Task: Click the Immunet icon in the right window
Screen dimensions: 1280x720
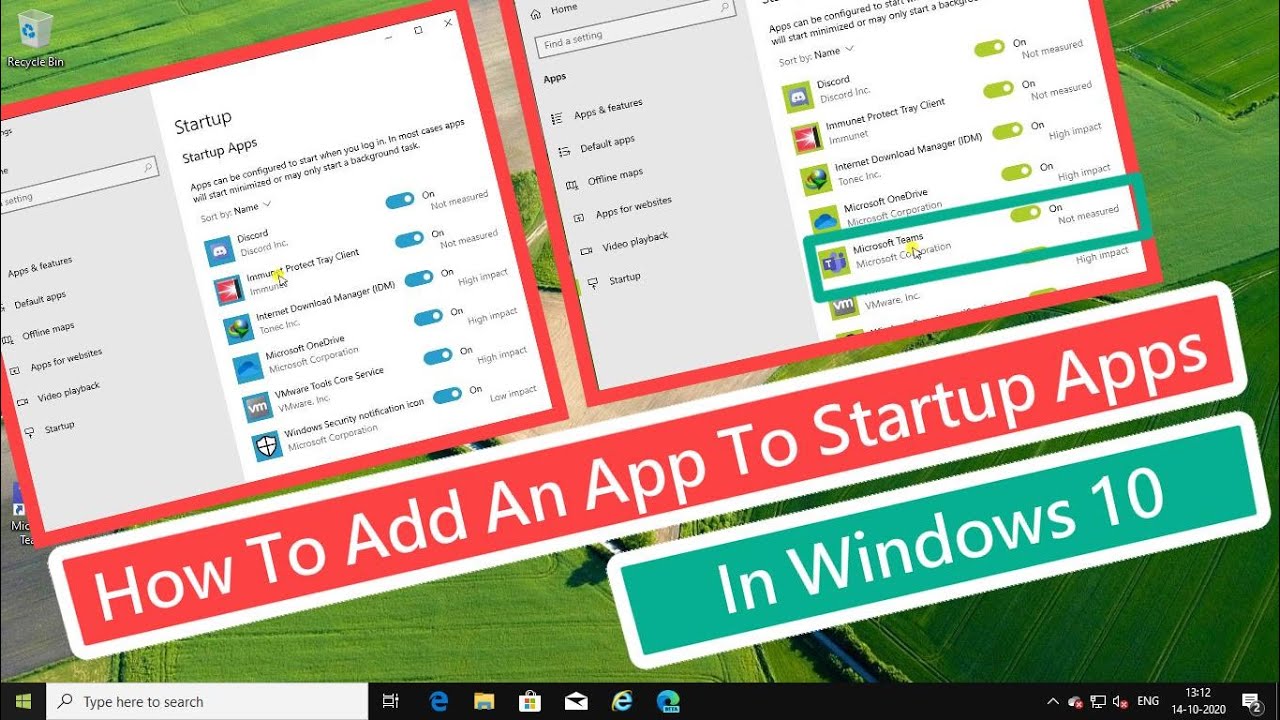Action: click(806, 138)
